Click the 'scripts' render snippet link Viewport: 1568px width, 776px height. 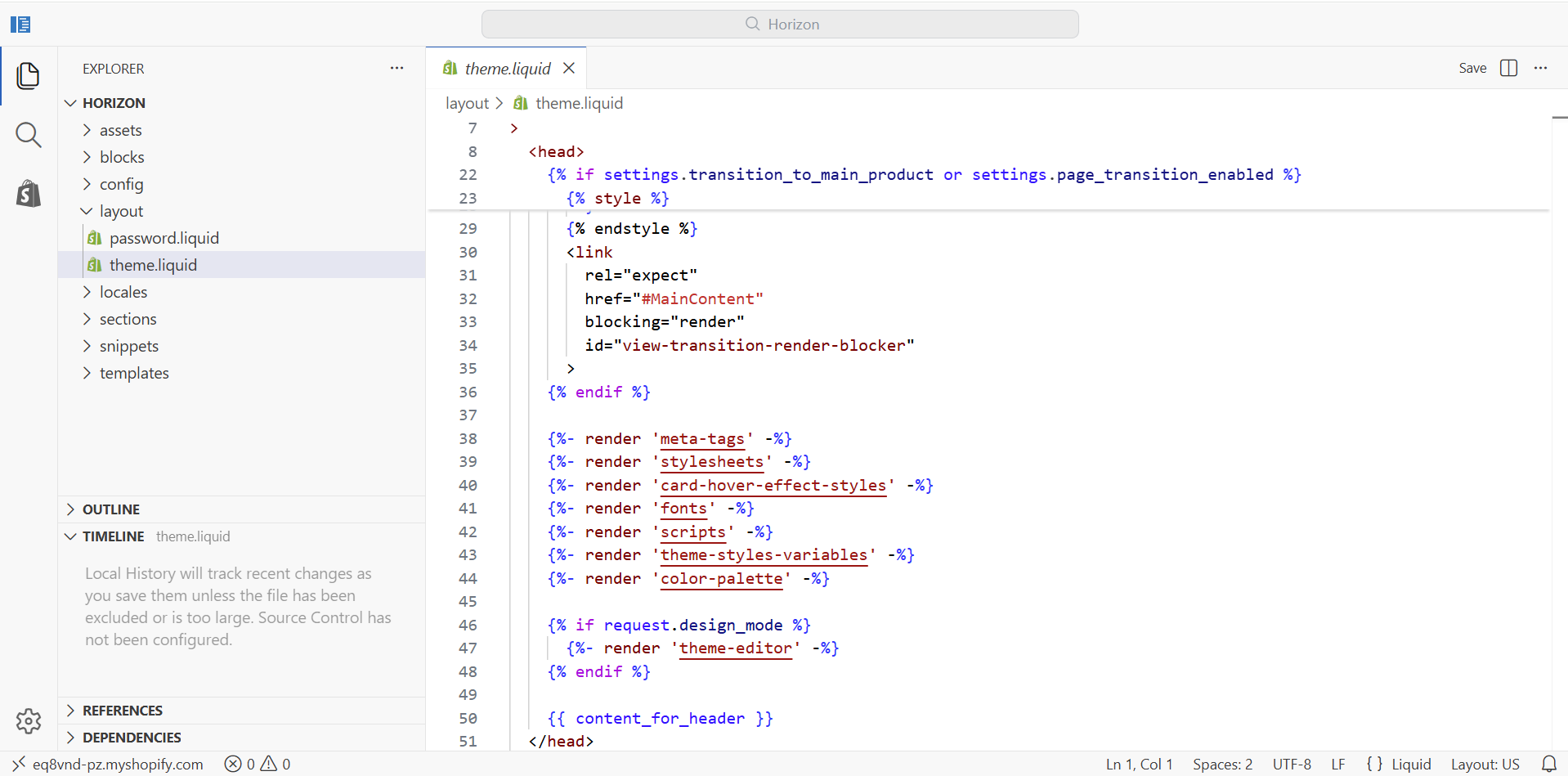pos(693,532)
